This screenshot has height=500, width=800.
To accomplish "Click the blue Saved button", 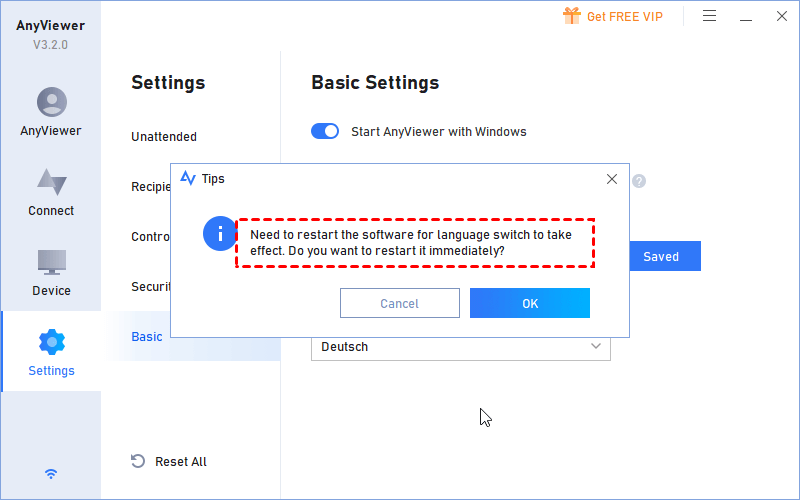I will [x=665, y=256].
